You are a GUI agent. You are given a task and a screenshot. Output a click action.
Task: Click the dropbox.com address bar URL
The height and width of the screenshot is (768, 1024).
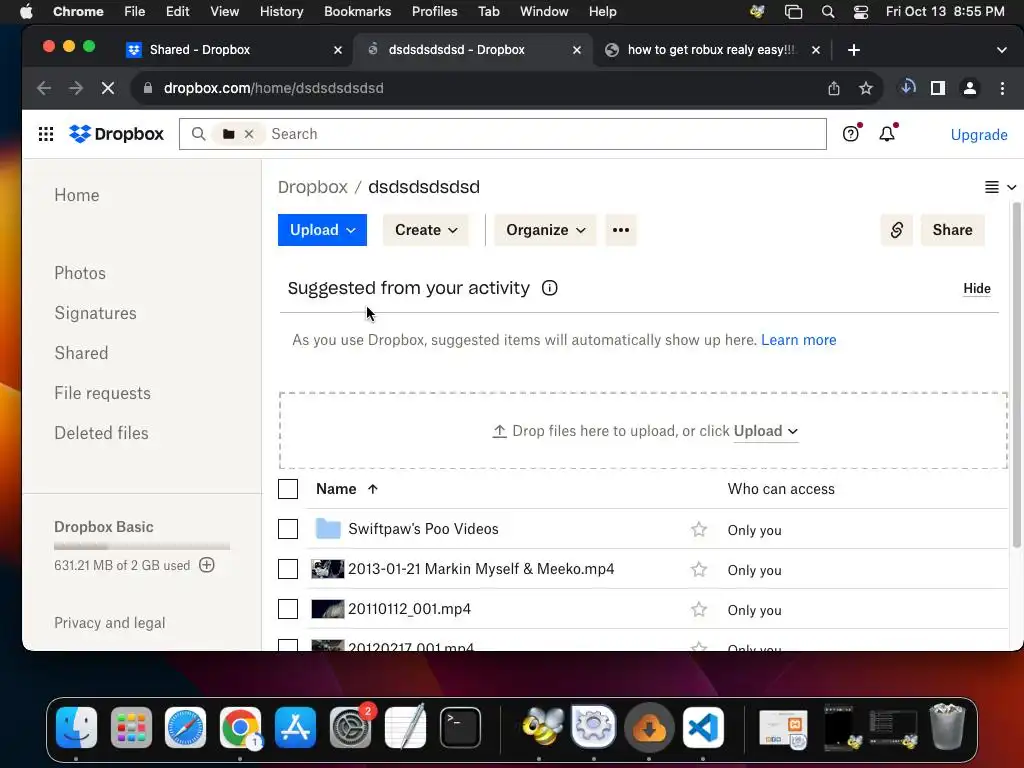[x=274, y=88]
